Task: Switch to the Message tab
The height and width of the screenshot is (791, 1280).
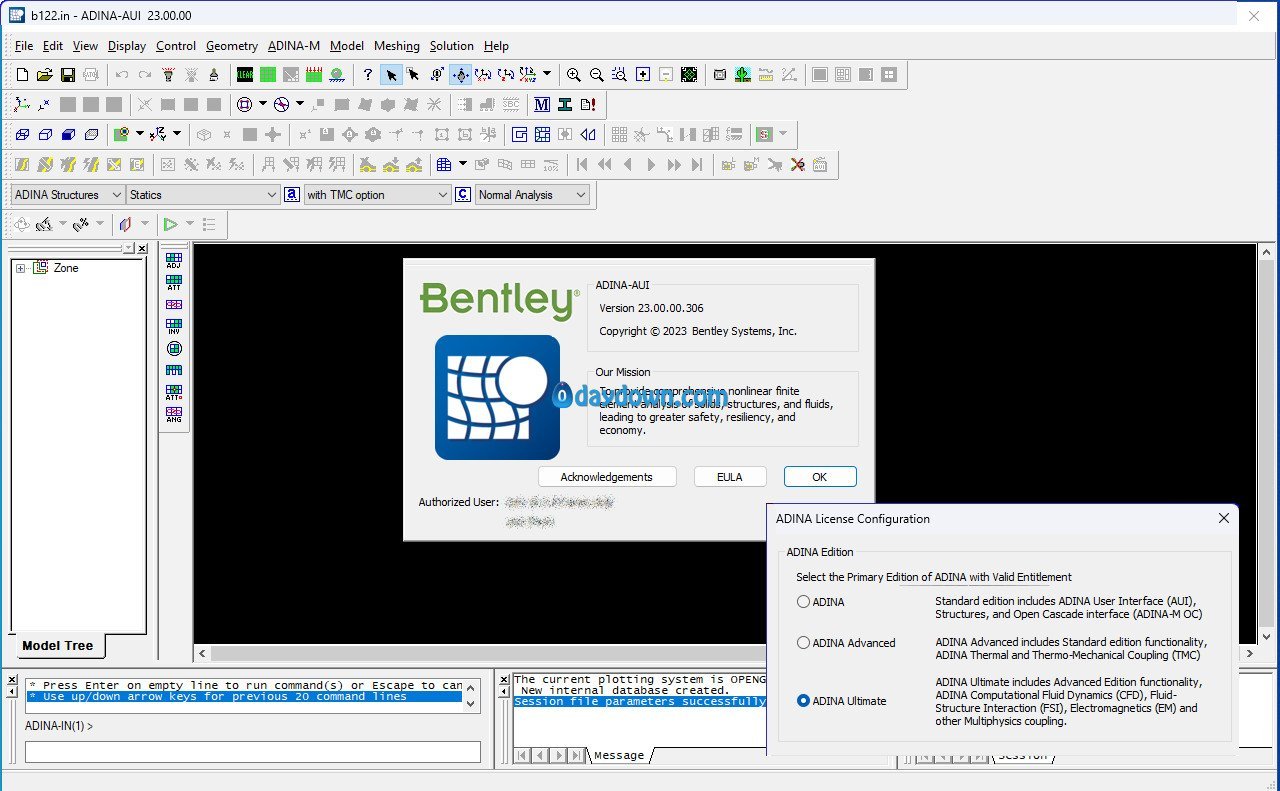Action: pos(619,755)
